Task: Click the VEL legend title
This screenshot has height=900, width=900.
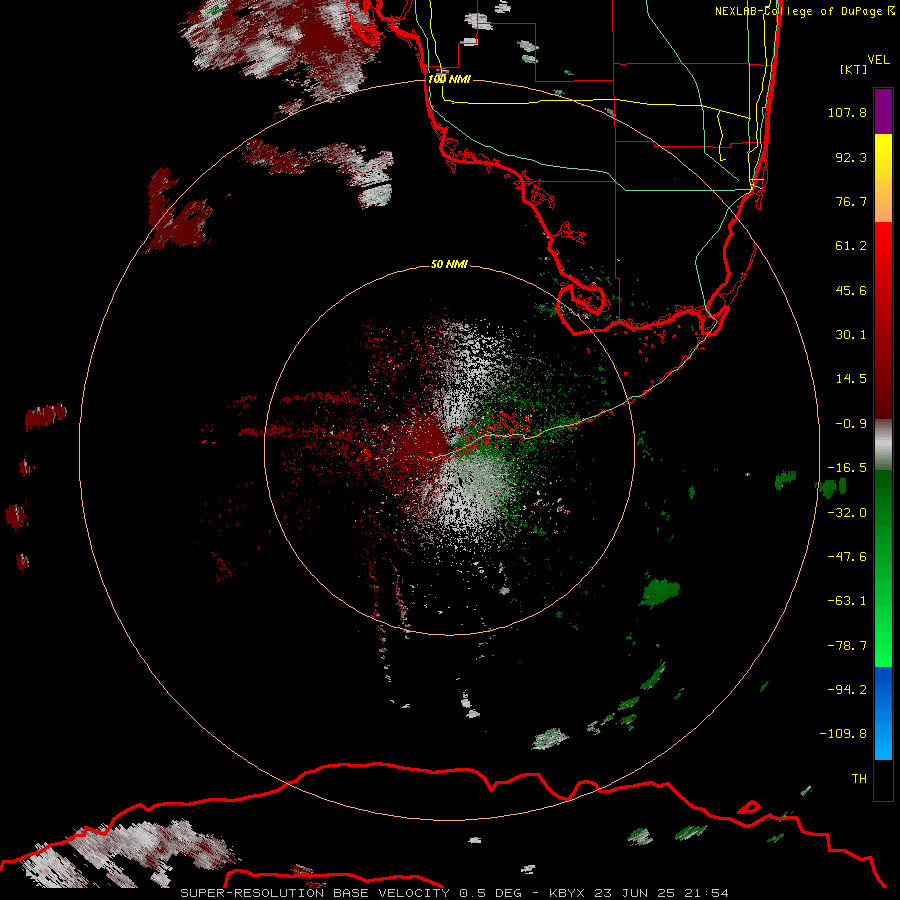Action: coord(878,60)
